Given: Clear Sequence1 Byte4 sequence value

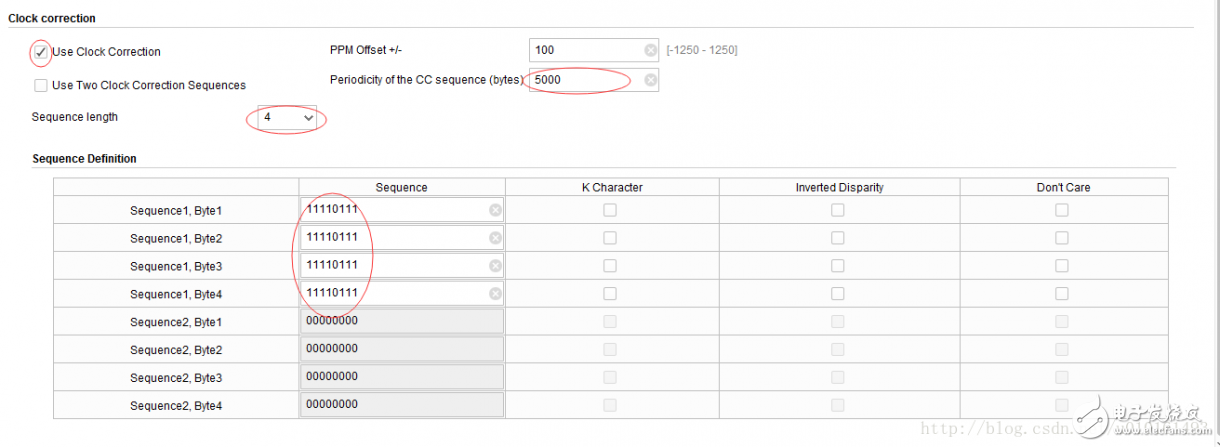Looking at the screenshot, I should (495, 294).
